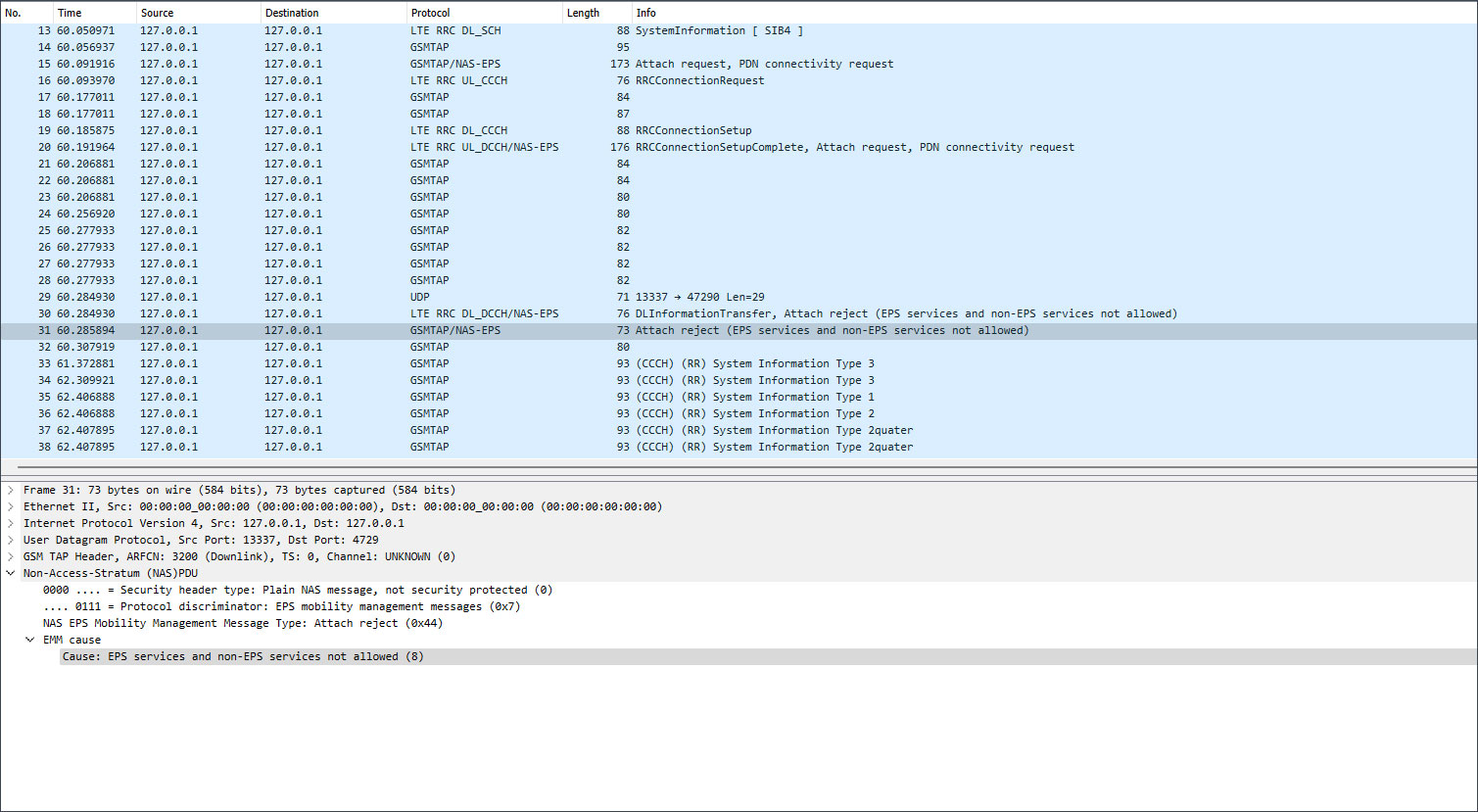The width and height of the screenshot is (1478, 812).
Task: Collapse the Non-Access-Stratum (NAS)PDU tree
Action: [11, 573]
